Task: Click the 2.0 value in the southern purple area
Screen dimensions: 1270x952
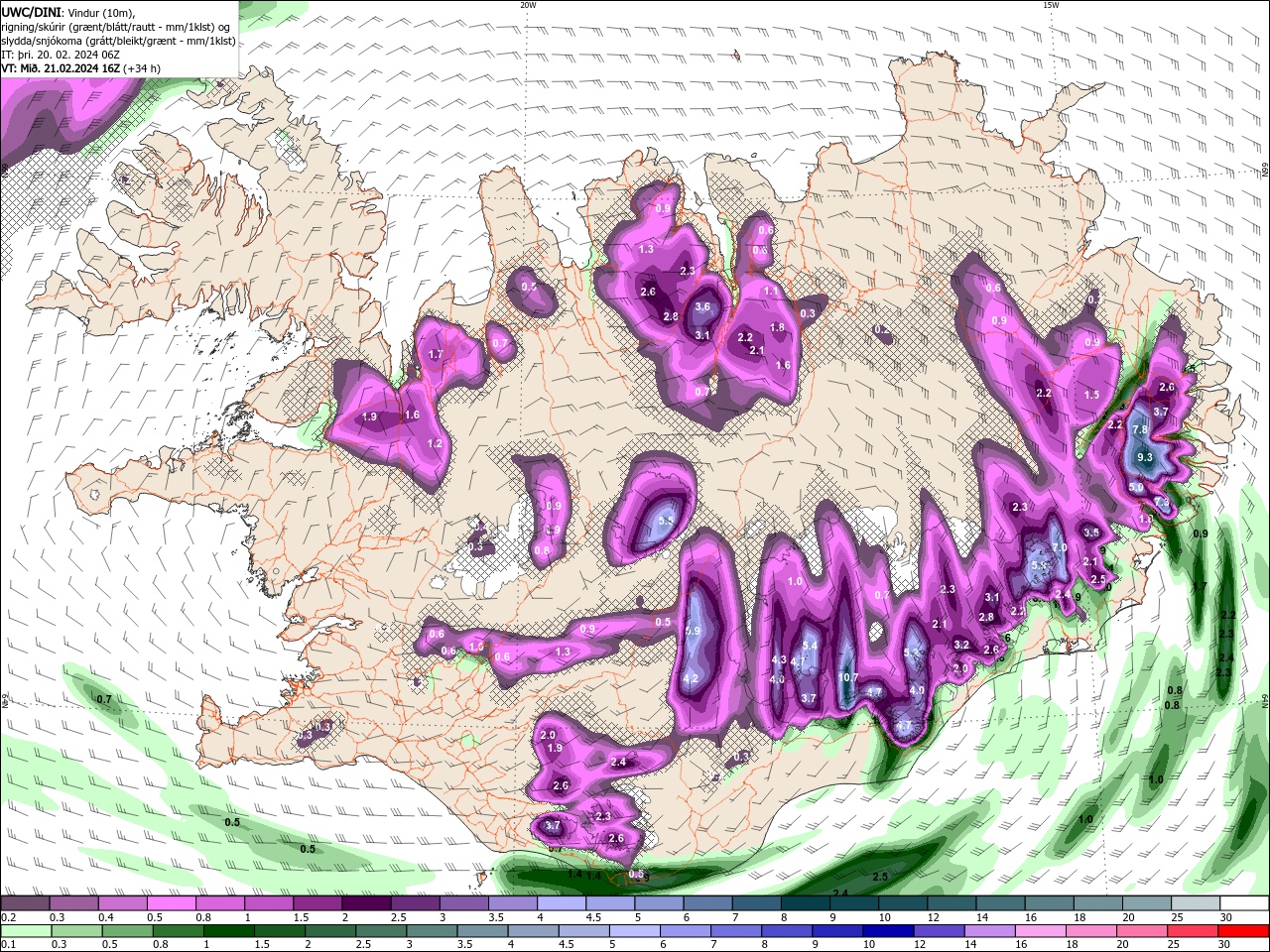Action: [x=548, y=735]
